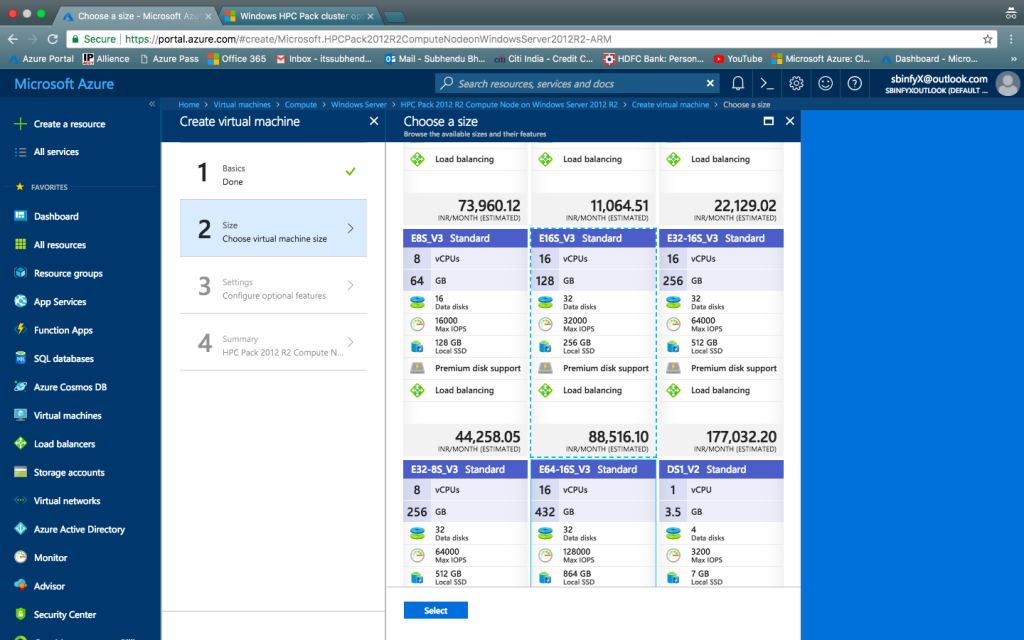Click 88,516.10 price on E16S_V3

click(618, 437)
